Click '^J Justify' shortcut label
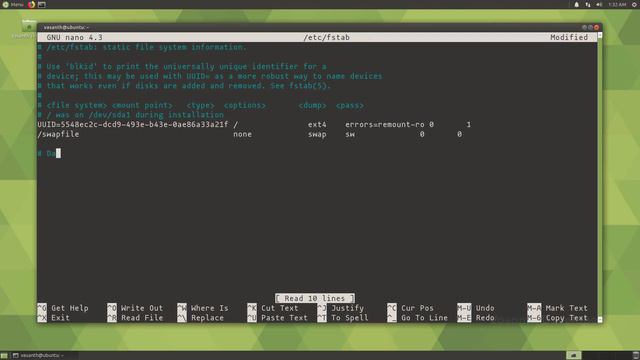Screen dimensions: 640x360 click(340, 308)
